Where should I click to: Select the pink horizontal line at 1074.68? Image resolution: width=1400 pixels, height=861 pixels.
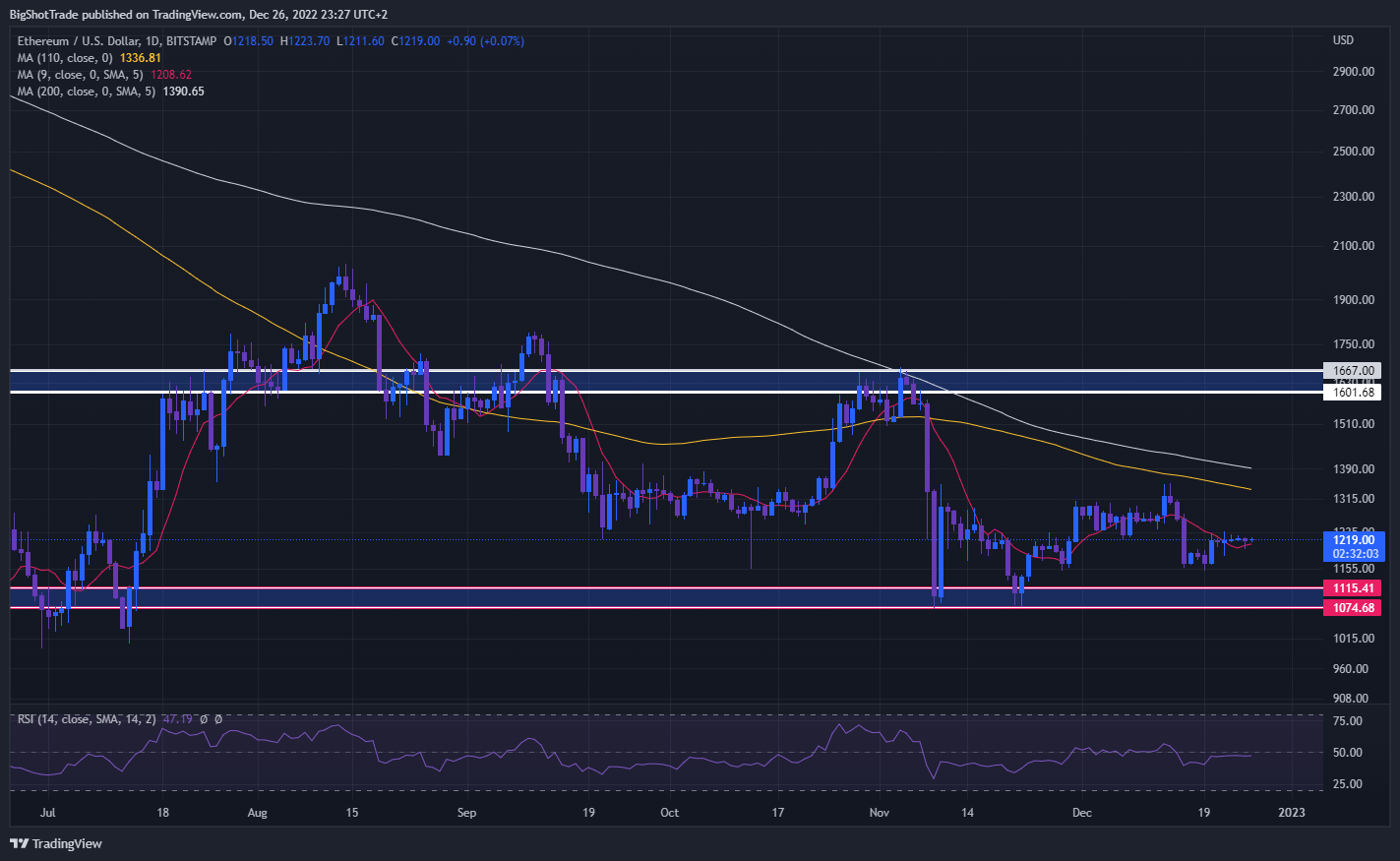point(665,608)
